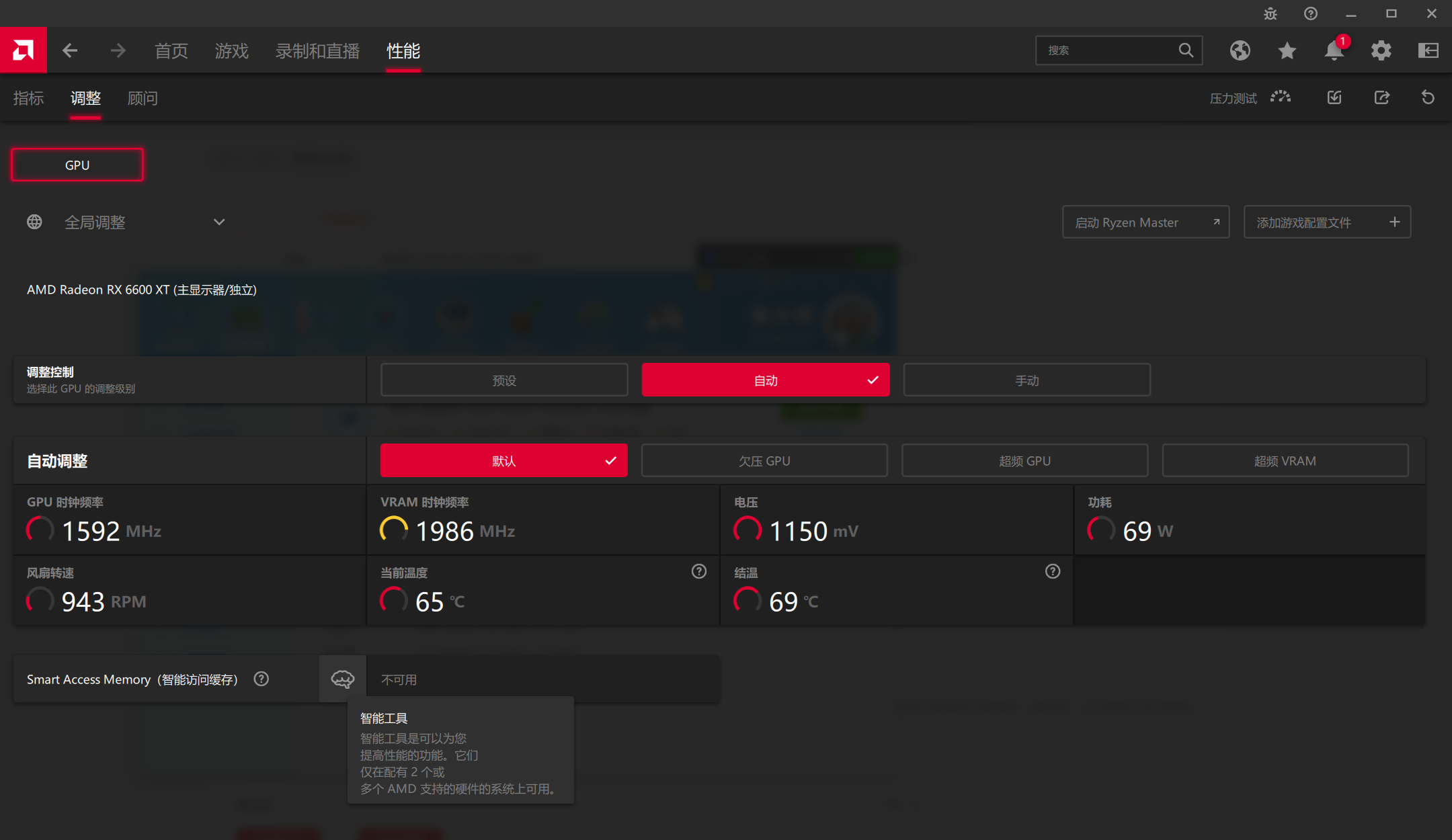
Task: Click the 智能工具 tooltip title
Action: pos(384,718)
